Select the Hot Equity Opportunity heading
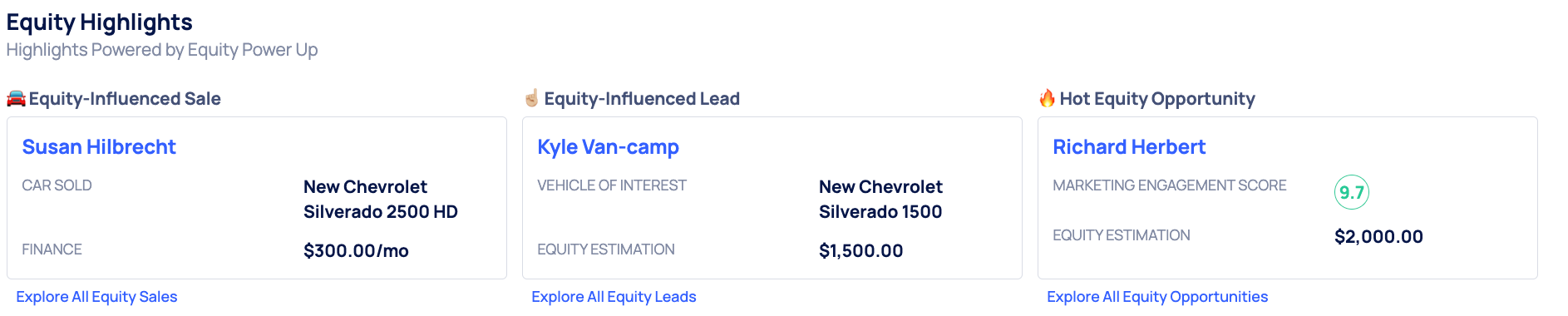1568x316 pixels. coord(1157,99)
